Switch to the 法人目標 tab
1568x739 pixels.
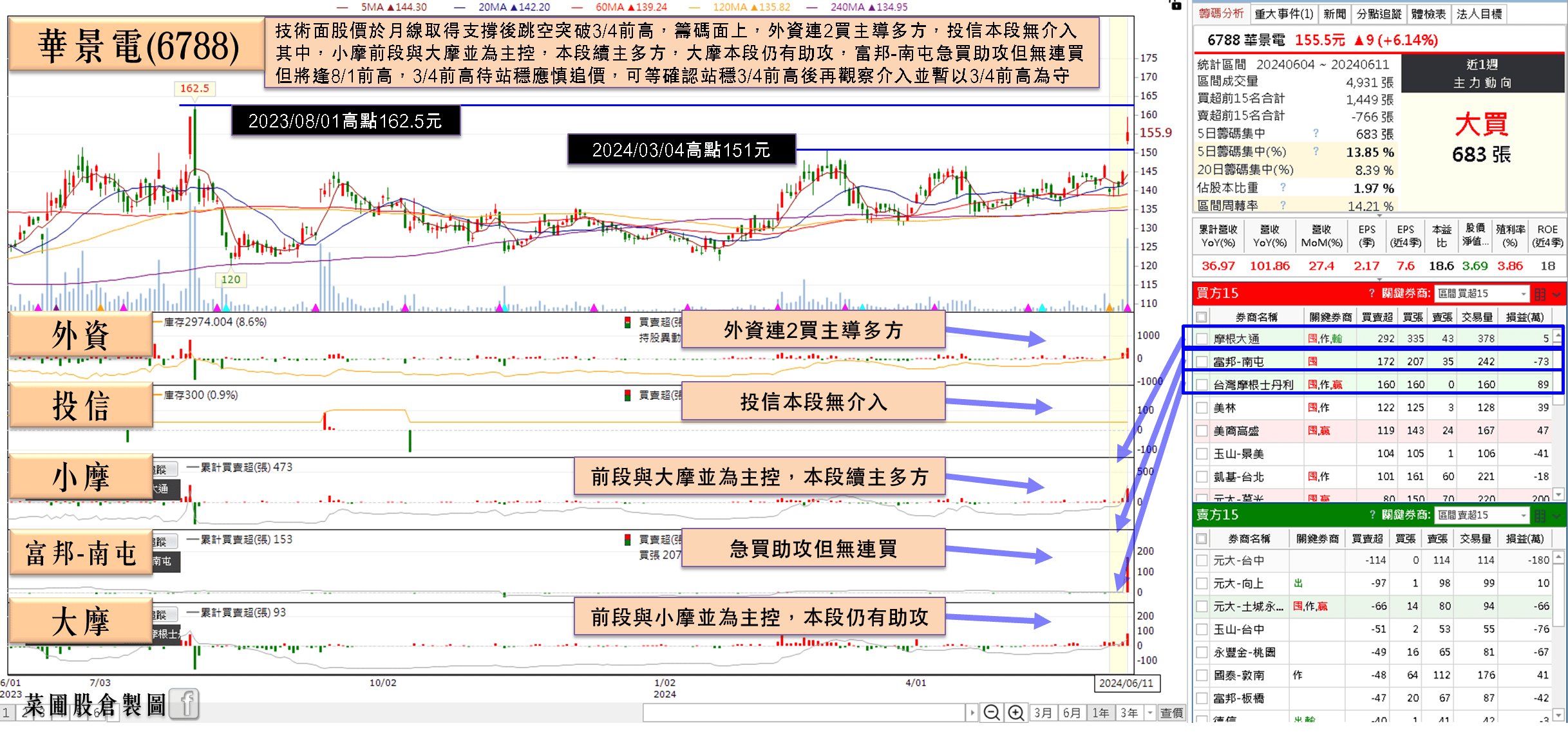click(1479, 14)
